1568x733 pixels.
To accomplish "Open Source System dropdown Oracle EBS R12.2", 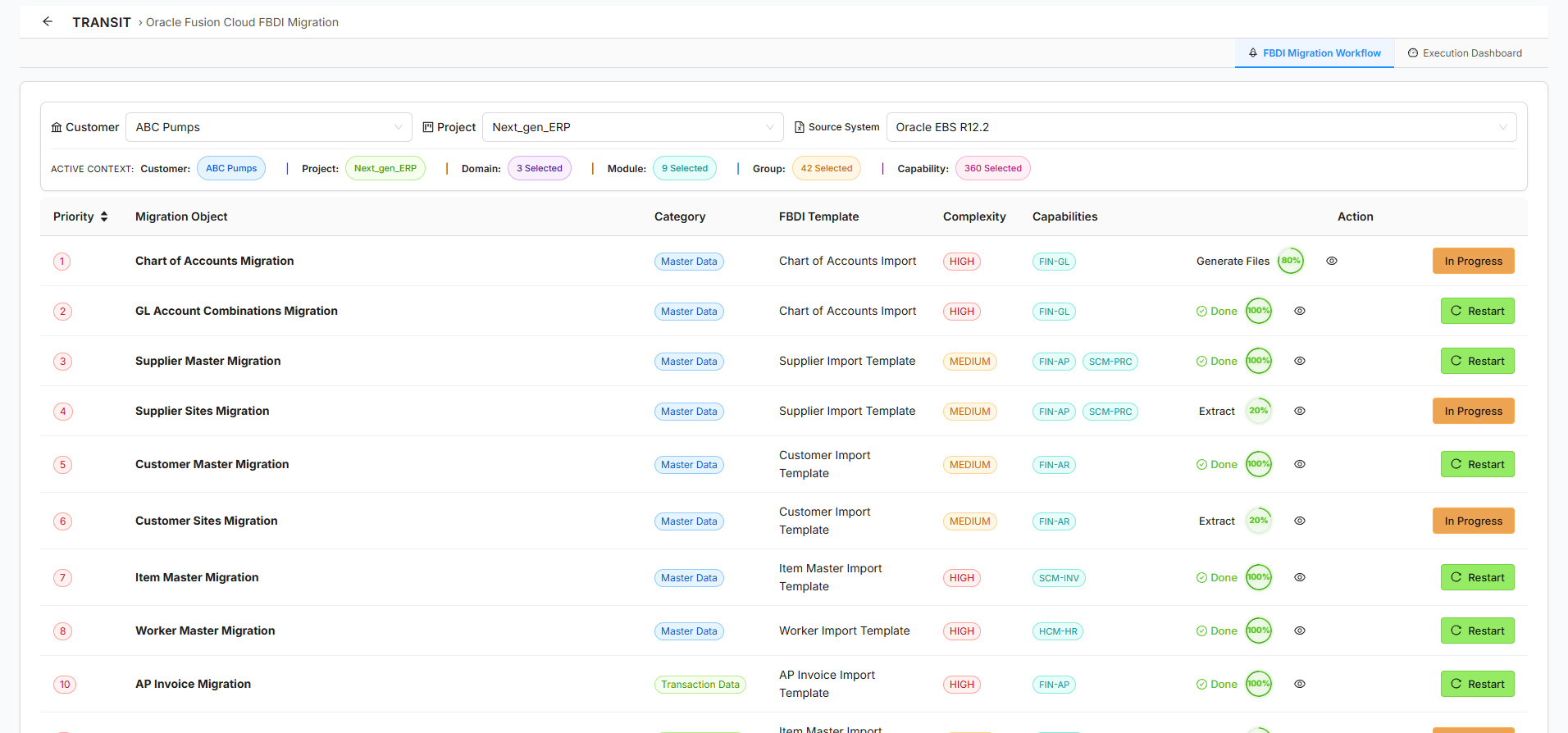I will (x=1201, y=127).
